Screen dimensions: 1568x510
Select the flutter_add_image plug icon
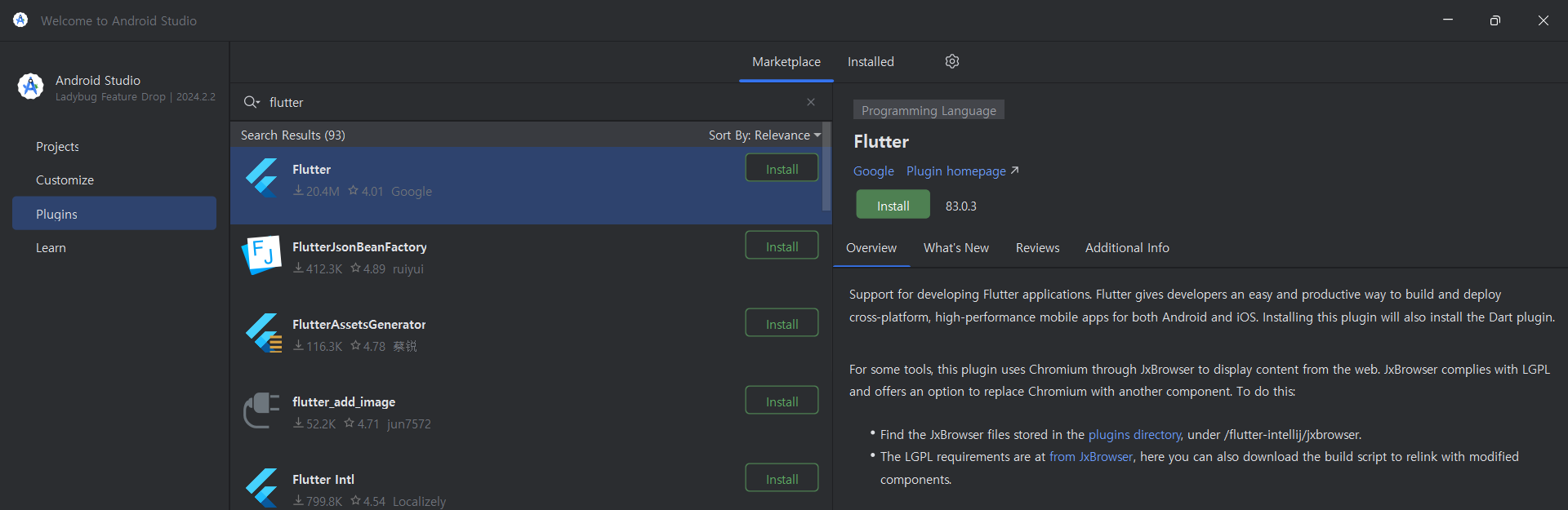point(262,410)
